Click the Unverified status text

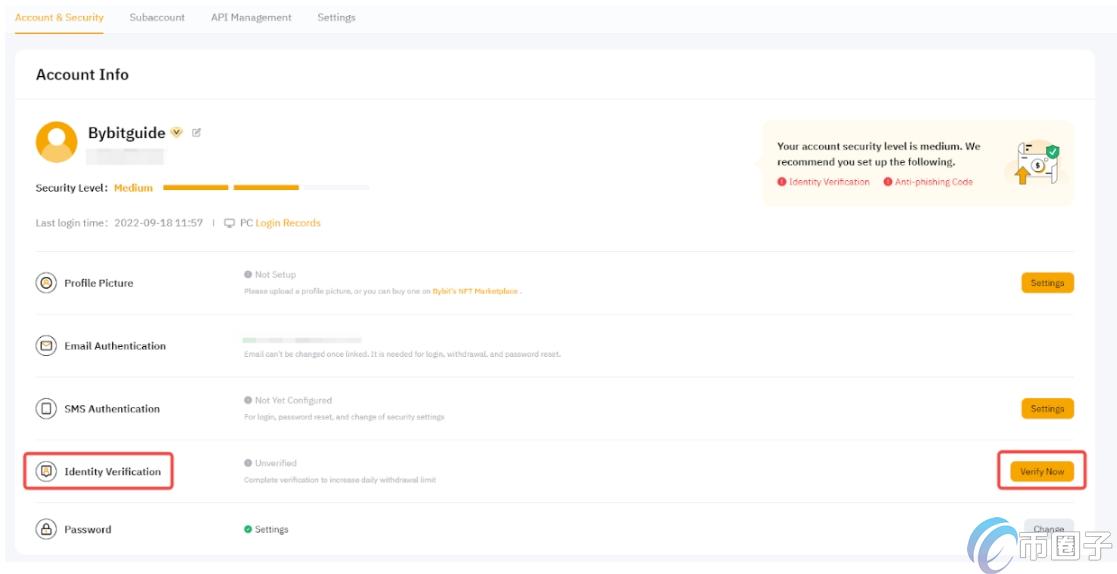click(276, 463)
